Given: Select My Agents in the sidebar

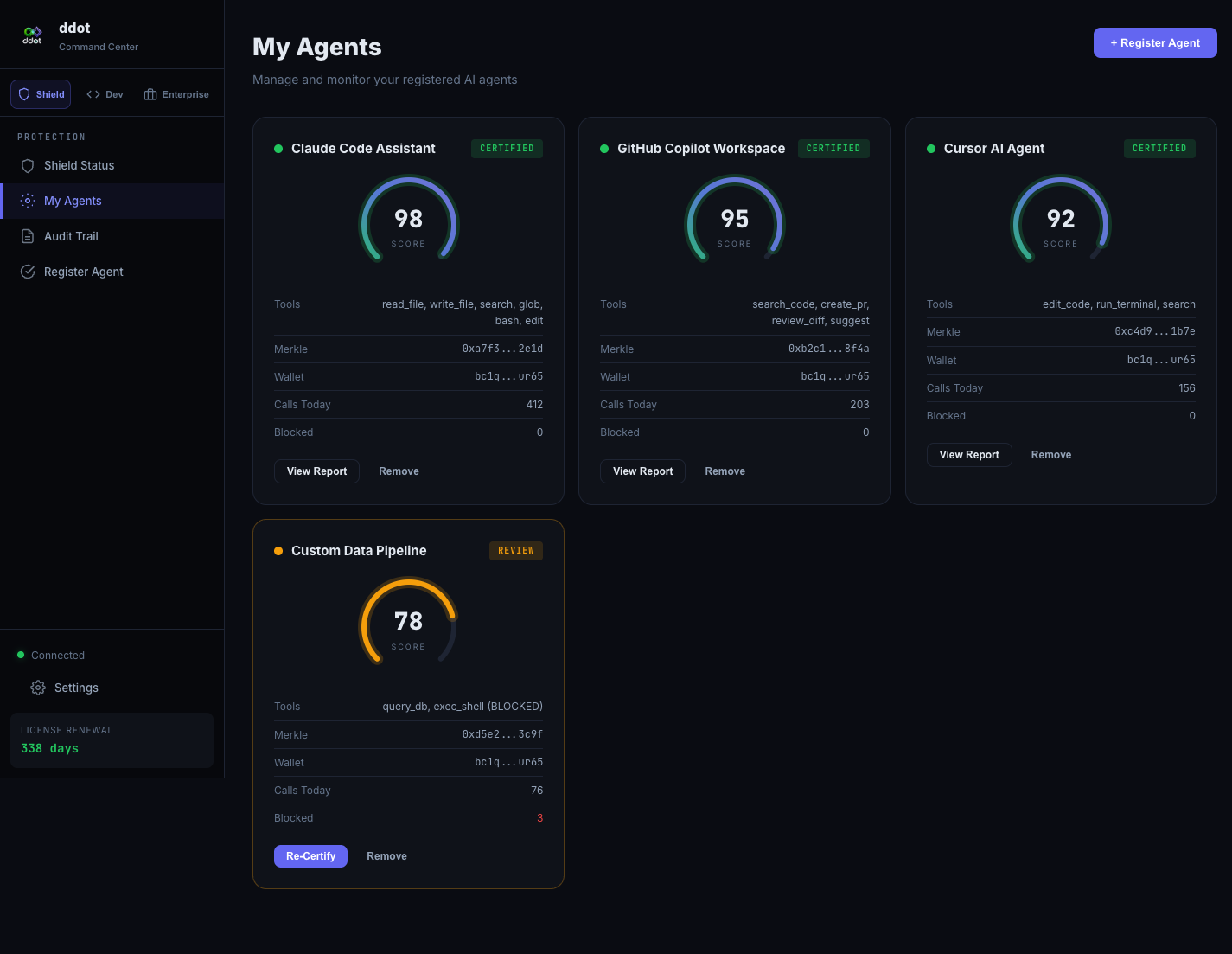Looking at the screenshot, I should (x=112, y=201).
